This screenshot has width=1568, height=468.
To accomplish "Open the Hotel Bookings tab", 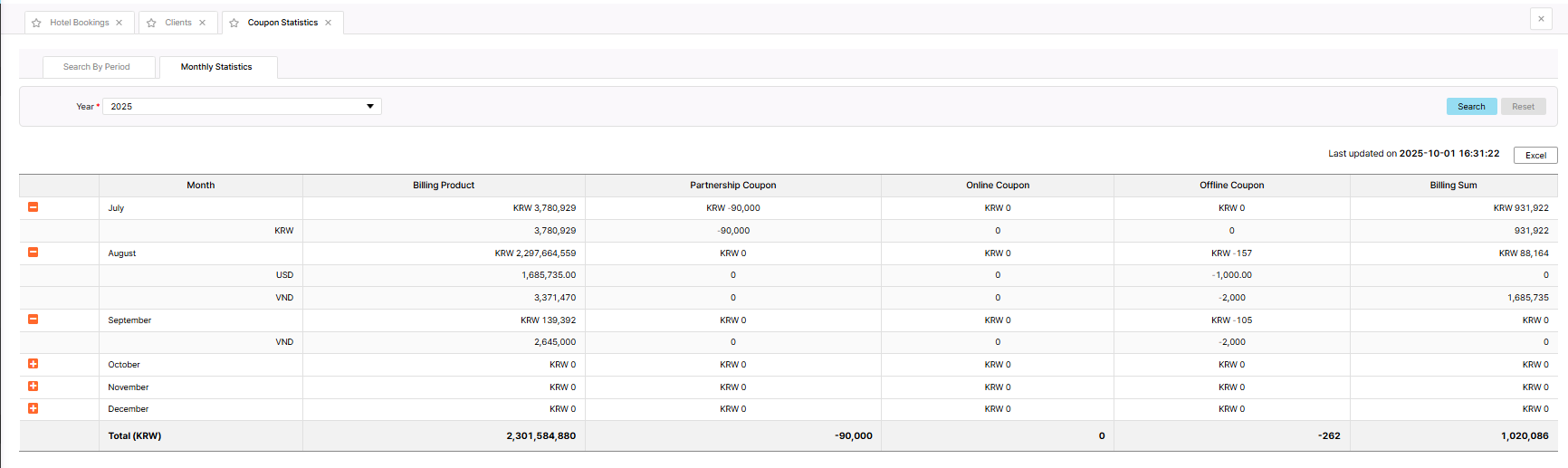I will 79,23.
